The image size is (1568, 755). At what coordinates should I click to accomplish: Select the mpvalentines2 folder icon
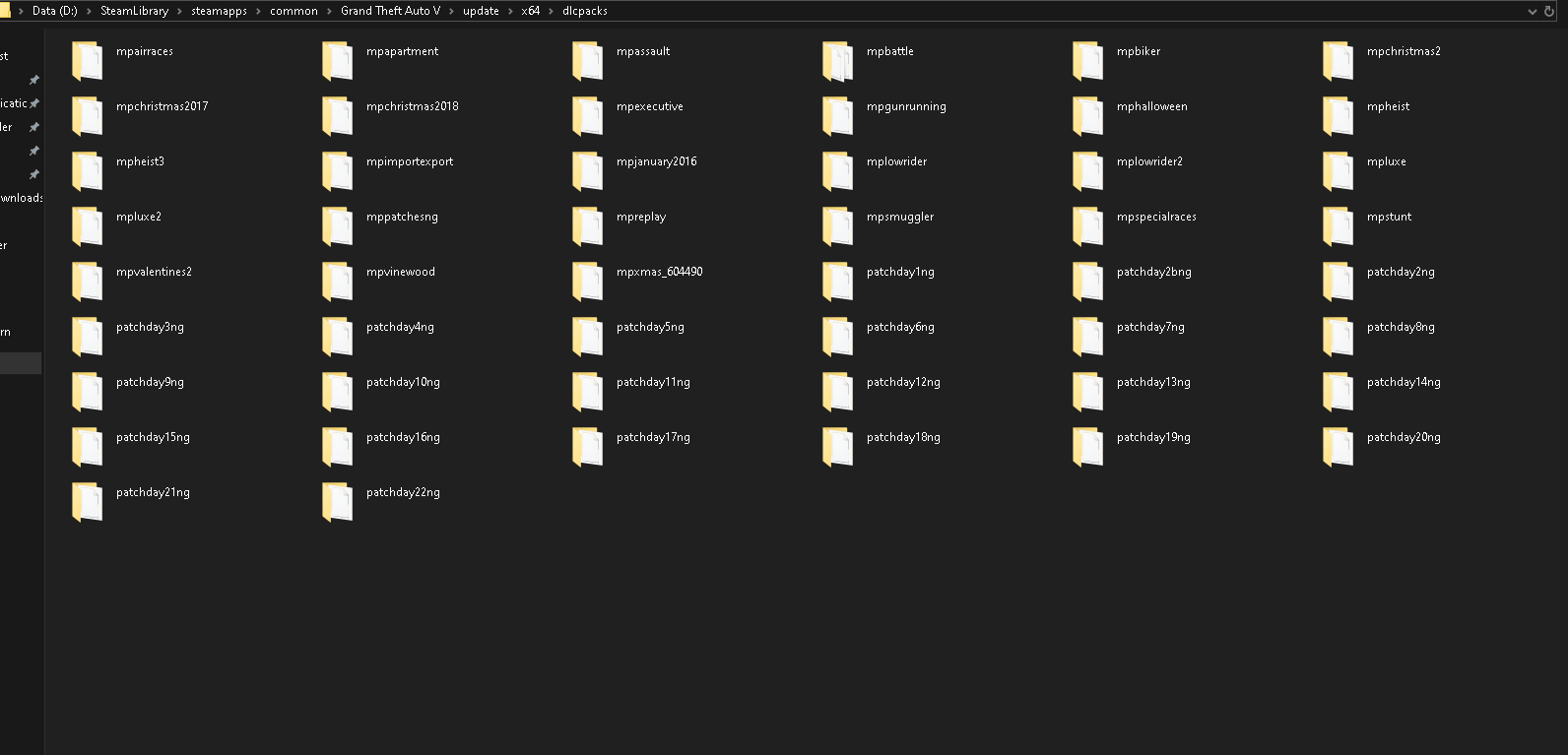(87, 281)
